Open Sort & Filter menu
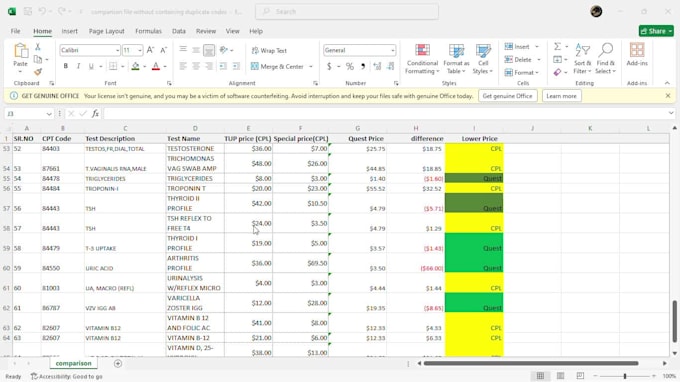Viewport: 680px width, 382px height. [x=582, y=59]
